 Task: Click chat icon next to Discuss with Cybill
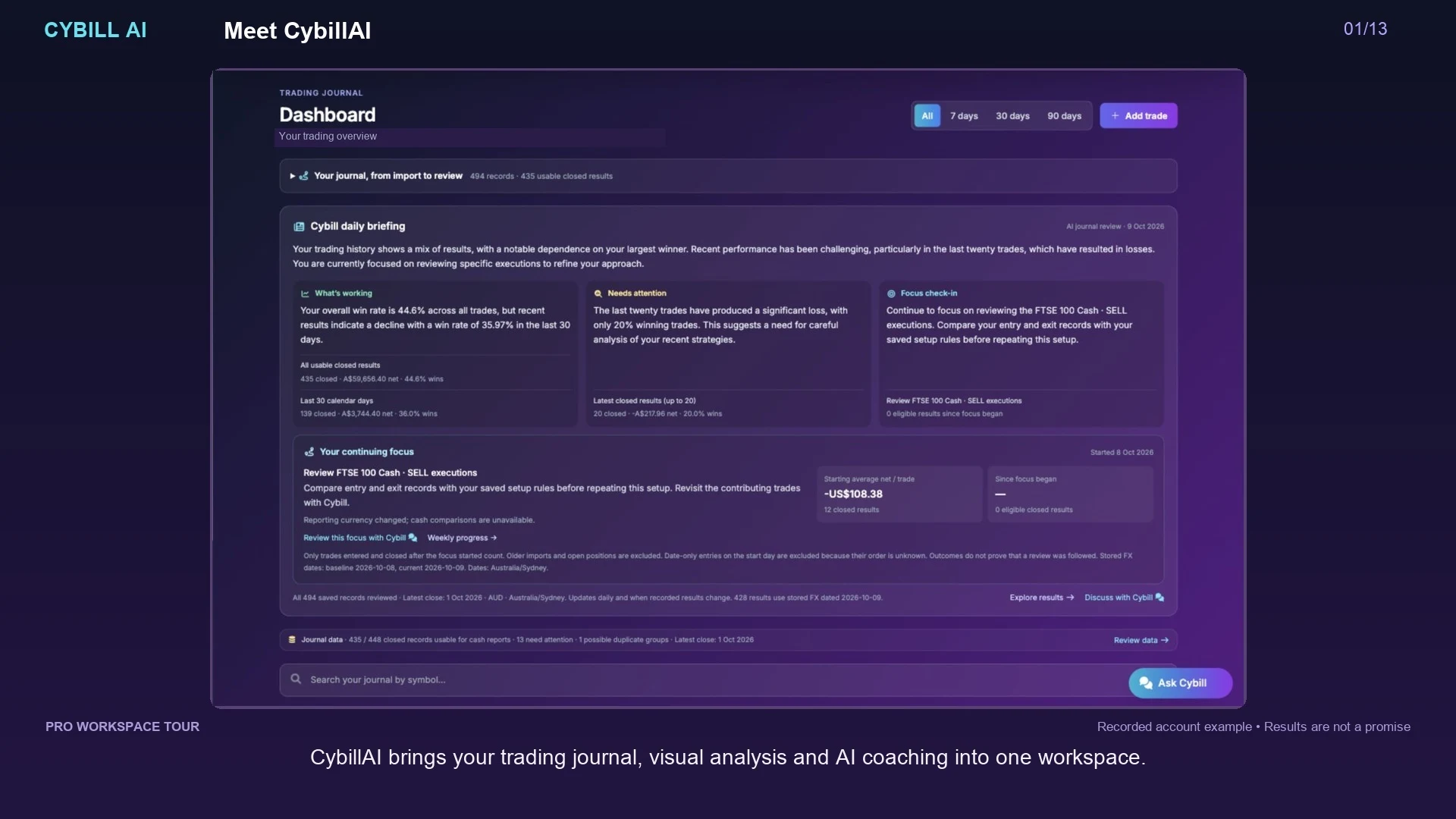tap(1159, 598)
